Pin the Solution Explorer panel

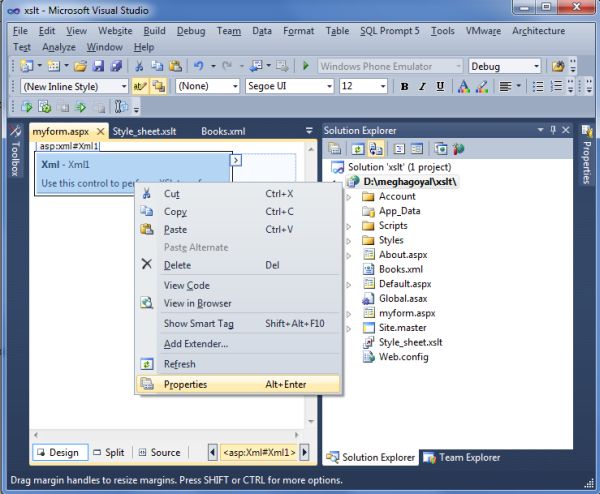pos(553,130)
